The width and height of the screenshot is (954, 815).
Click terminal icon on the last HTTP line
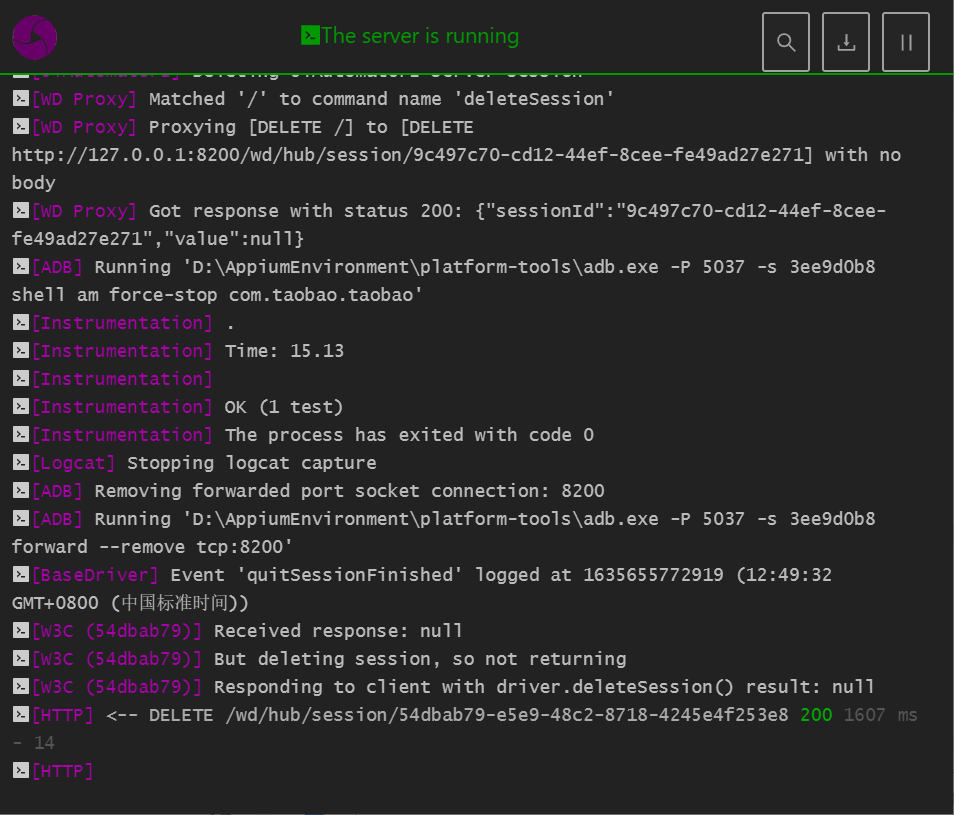point(20,771)
